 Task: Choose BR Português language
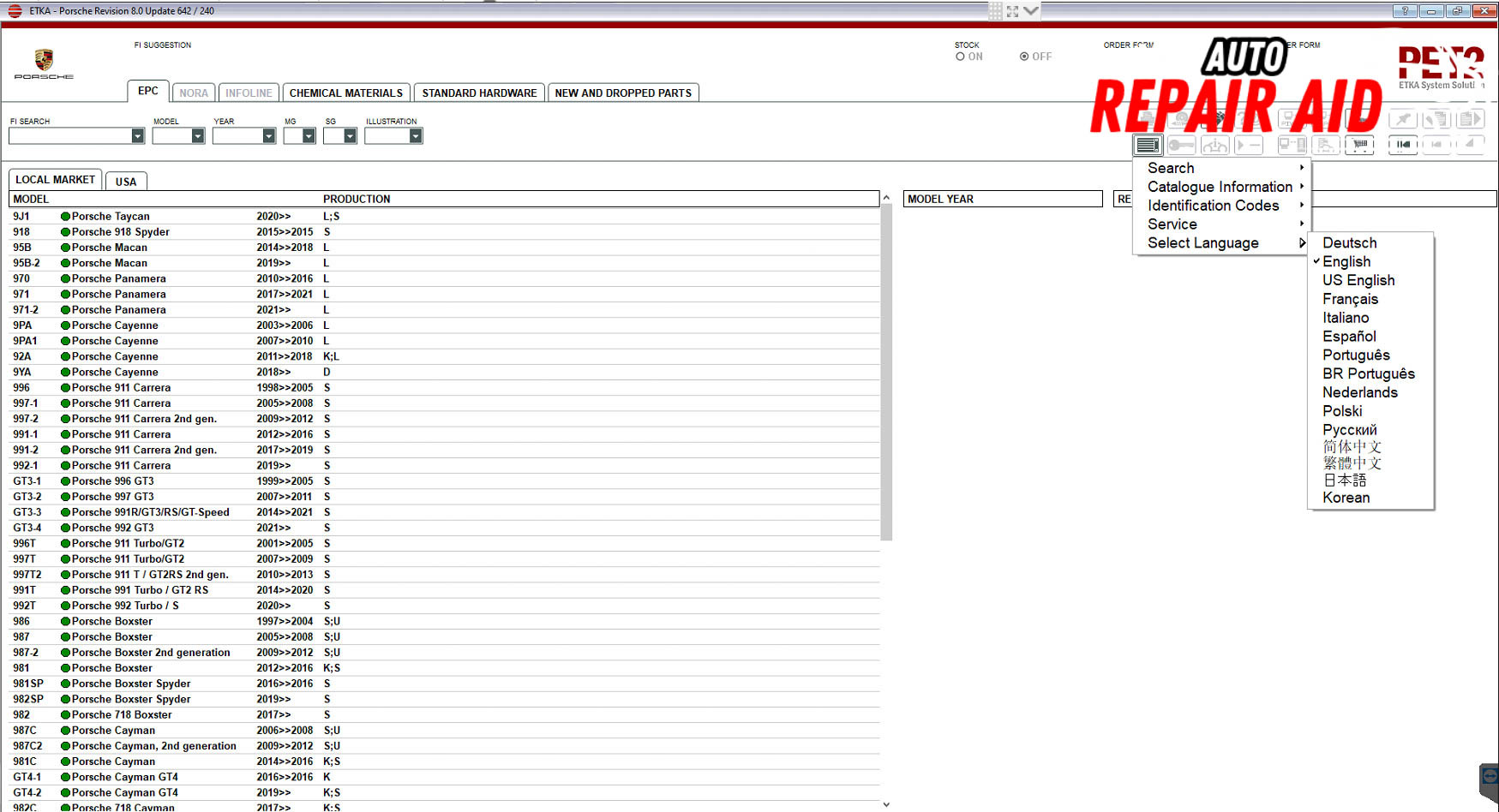(1369, 373)
